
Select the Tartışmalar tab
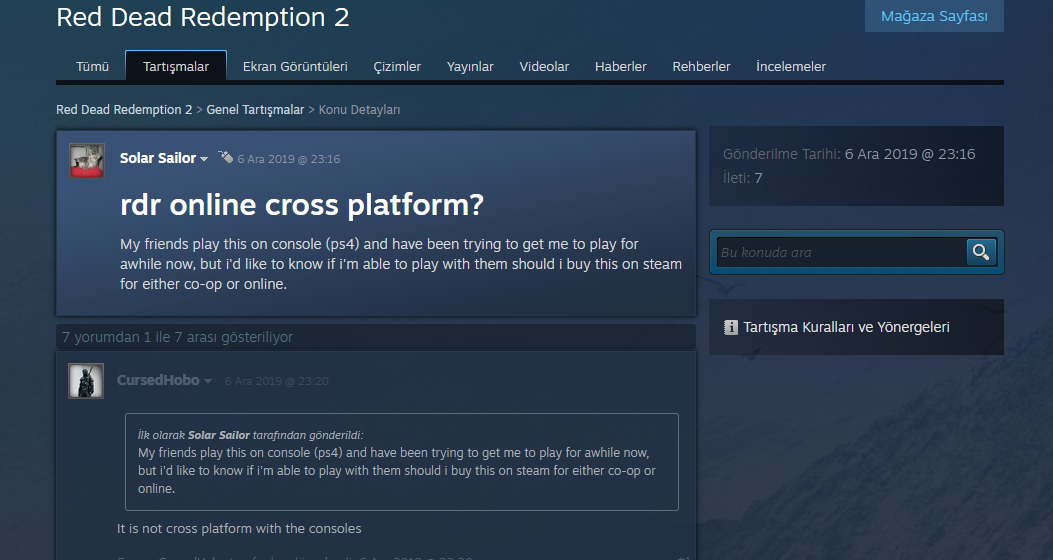(x=176, y=66)
